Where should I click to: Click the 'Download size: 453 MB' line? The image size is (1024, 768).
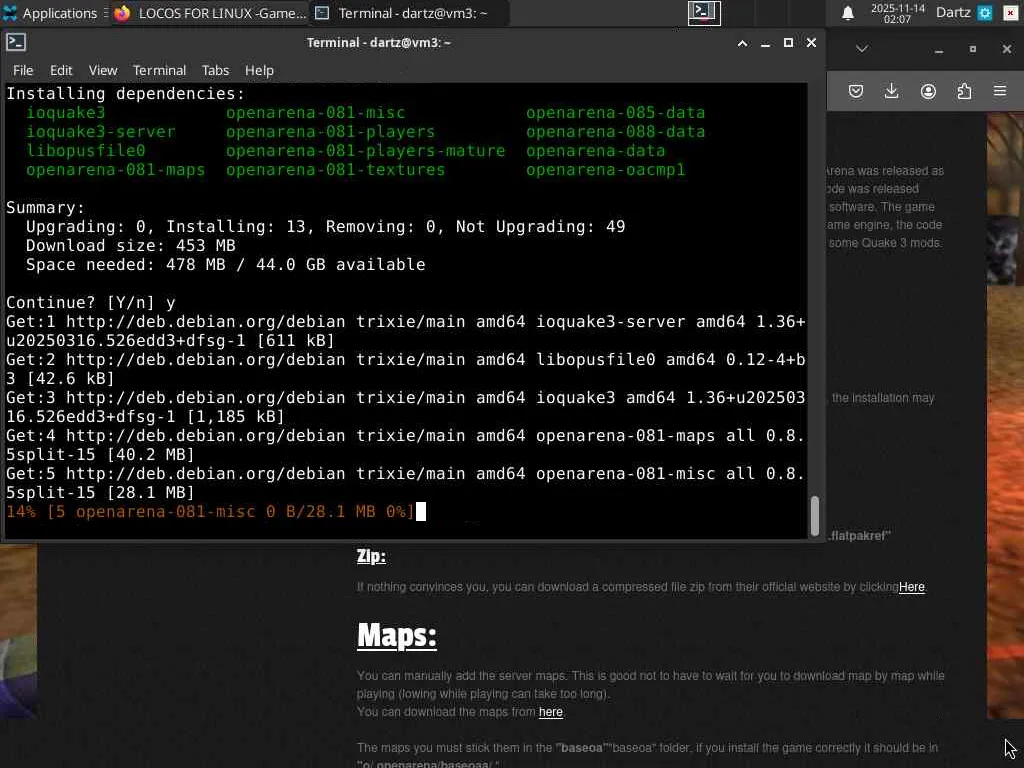tap(131, 246)
